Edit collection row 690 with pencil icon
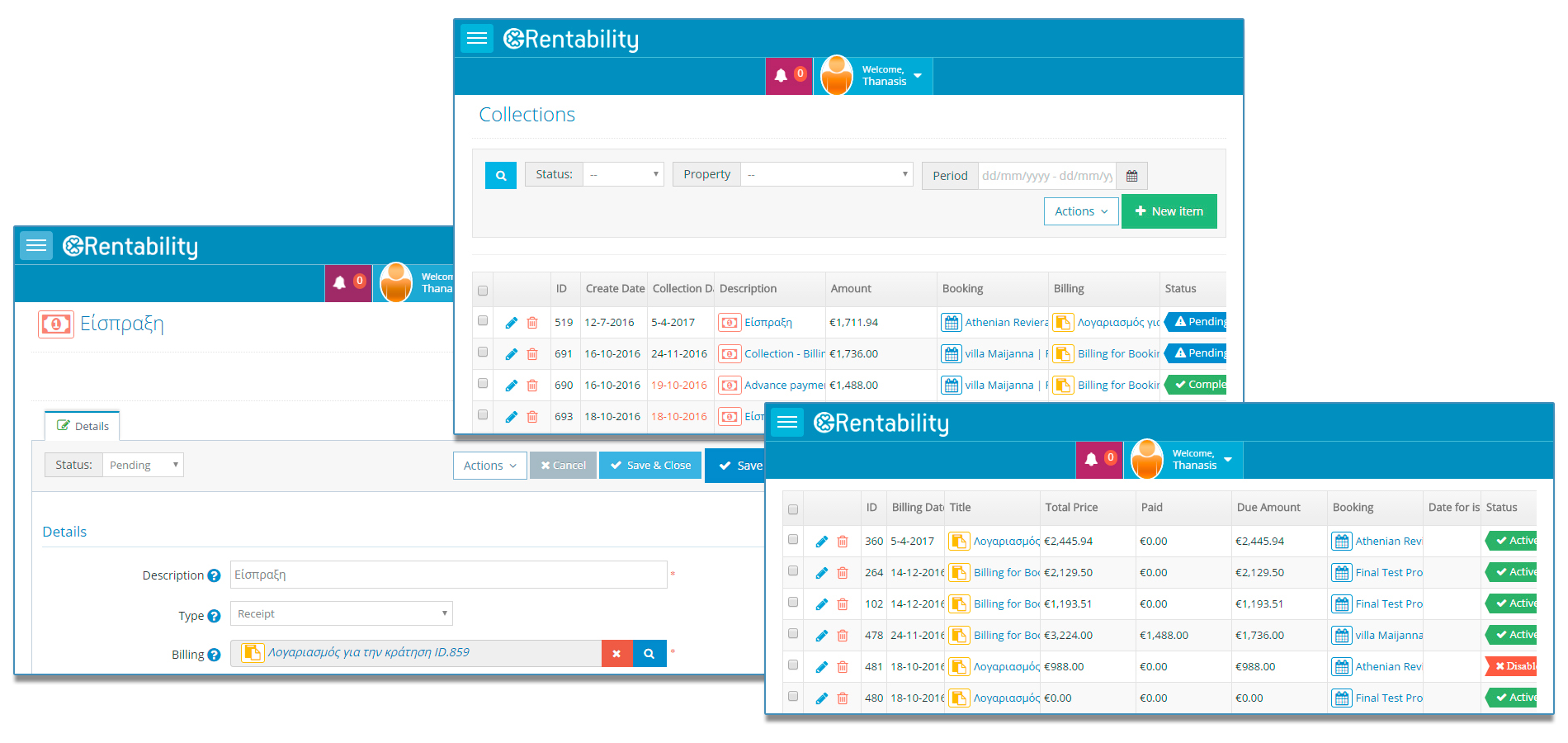The width and height of the screenshot is (1568, 743). [x=512, y=386]
